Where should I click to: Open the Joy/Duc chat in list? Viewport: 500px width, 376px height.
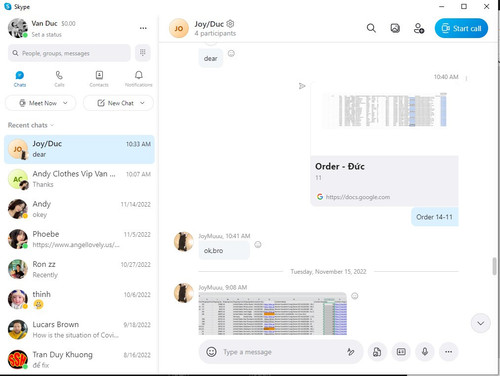coord(79,149)
